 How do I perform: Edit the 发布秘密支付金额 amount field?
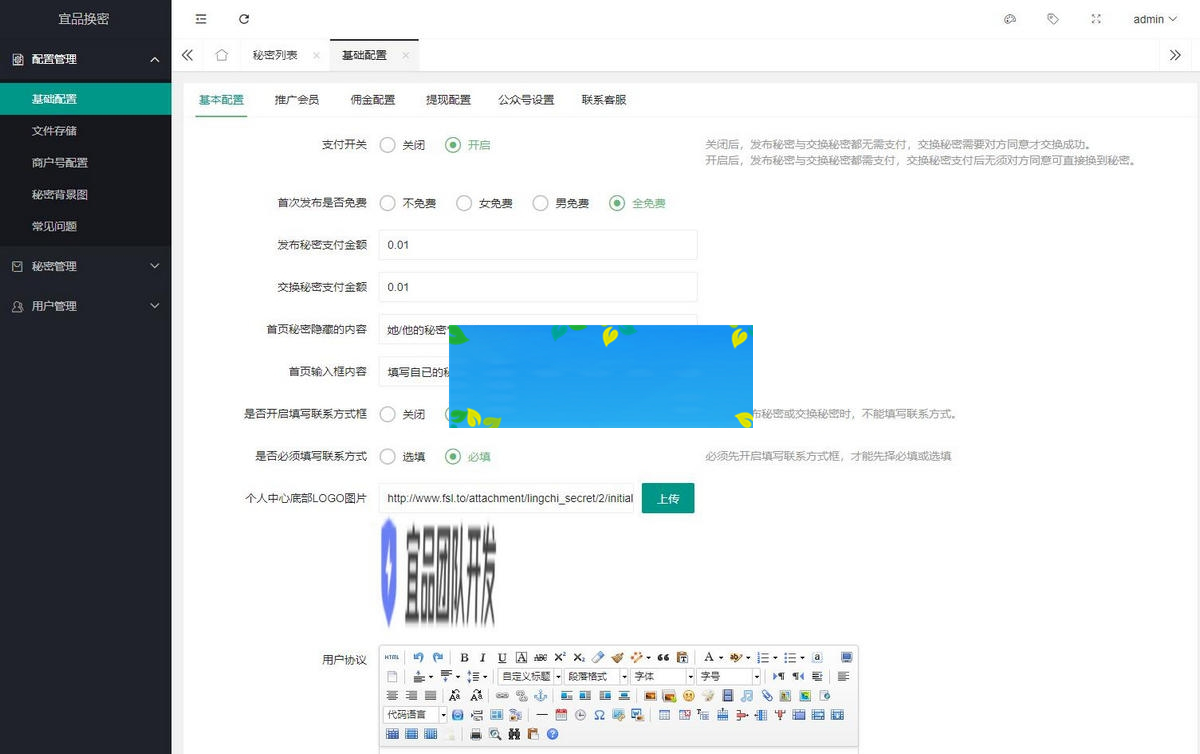point(537,245)
